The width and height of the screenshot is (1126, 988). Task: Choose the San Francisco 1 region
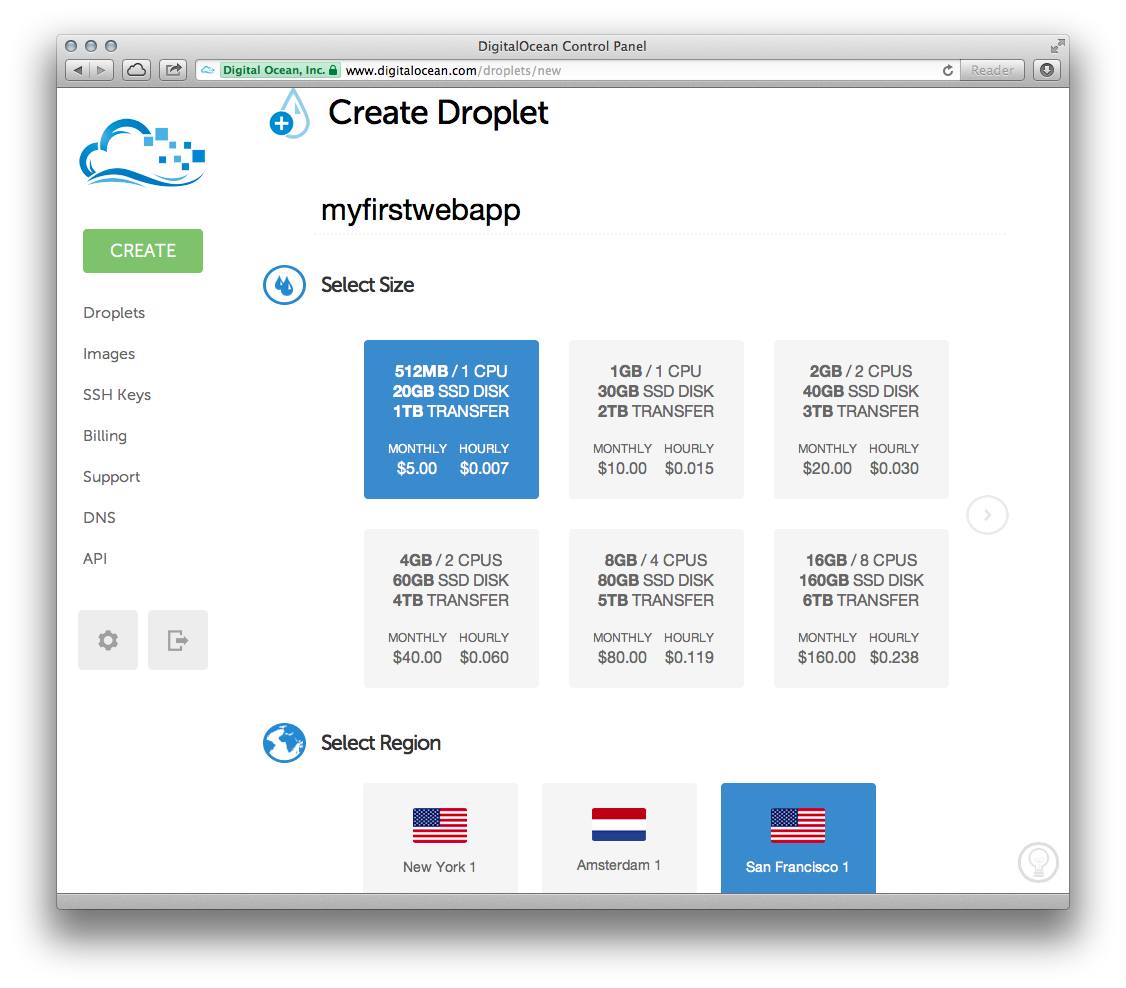(798, 838)
